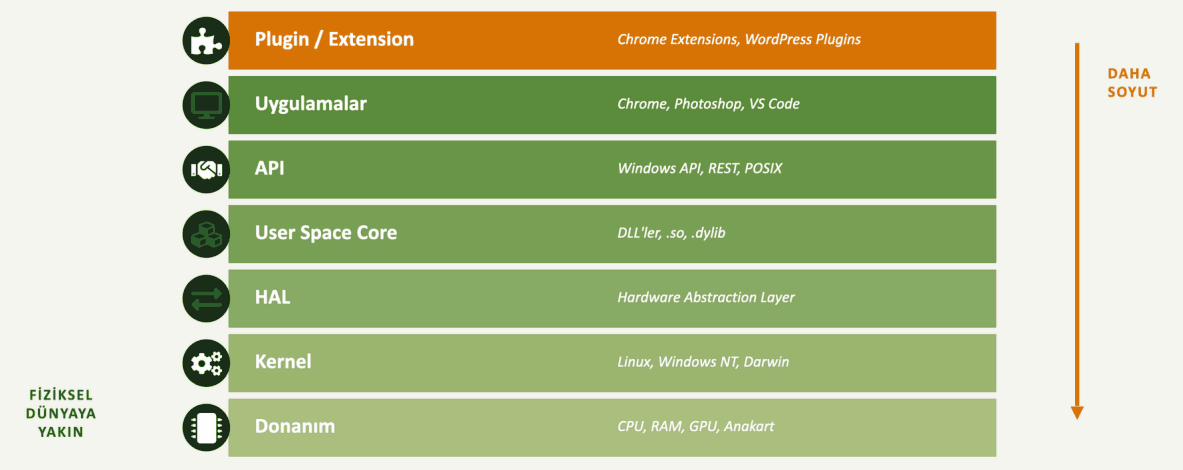Select the Hardware Abstraction Layer description
The width and height of the screenshot is (1183, 470).
[706, 297]
